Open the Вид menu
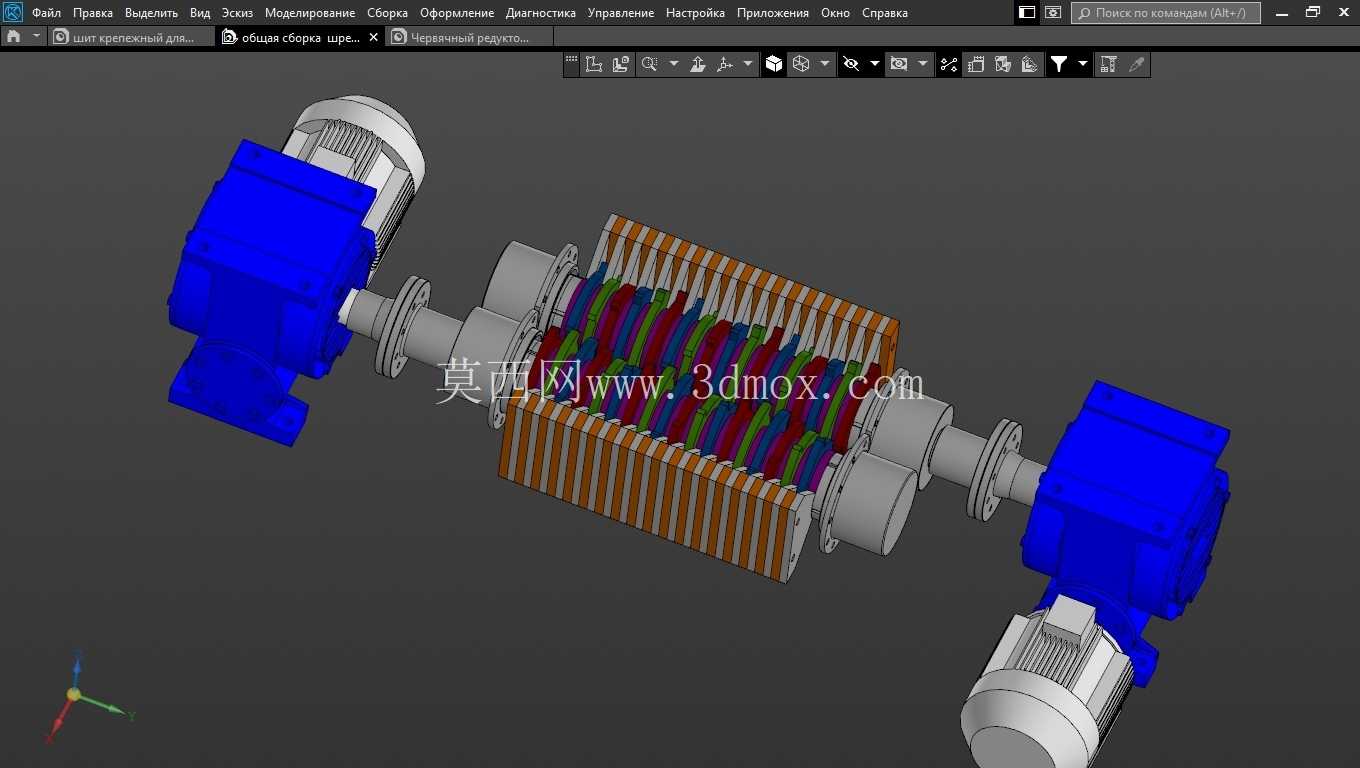1360x768 pixels. (x=200, y=13)
